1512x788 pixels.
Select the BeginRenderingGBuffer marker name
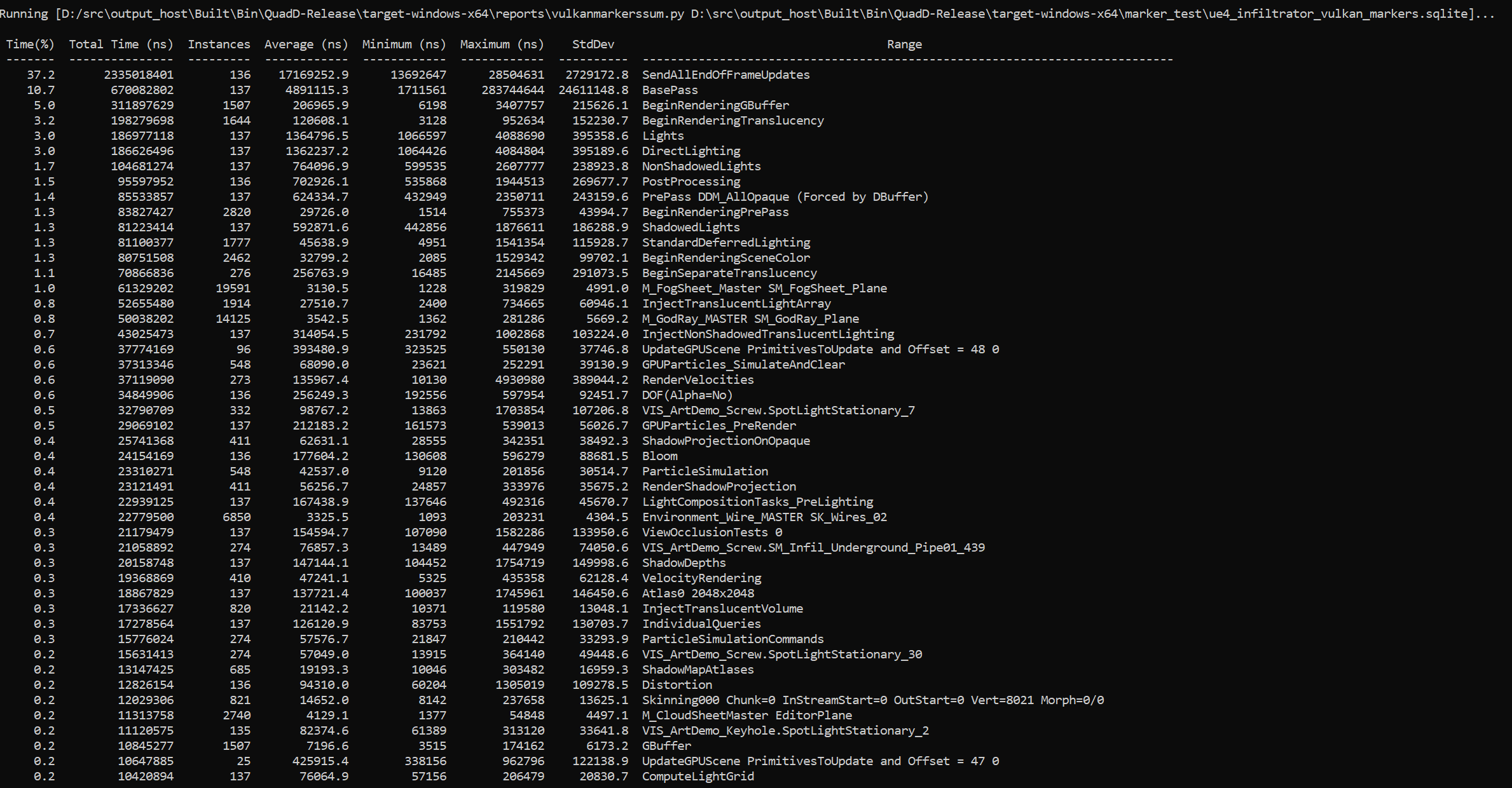coord(715,105)
